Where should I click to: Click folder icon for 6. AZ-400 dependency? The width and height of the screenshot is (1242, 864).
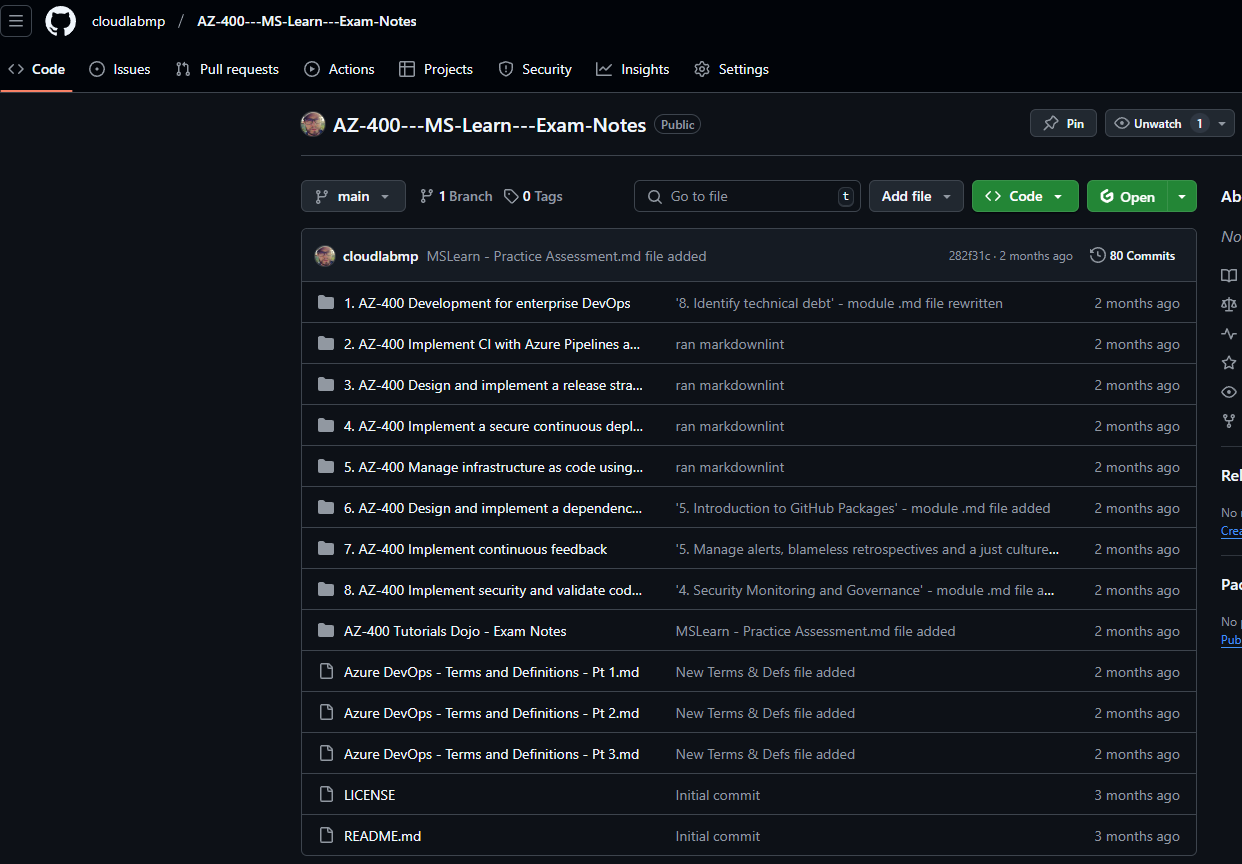point(326,508)
